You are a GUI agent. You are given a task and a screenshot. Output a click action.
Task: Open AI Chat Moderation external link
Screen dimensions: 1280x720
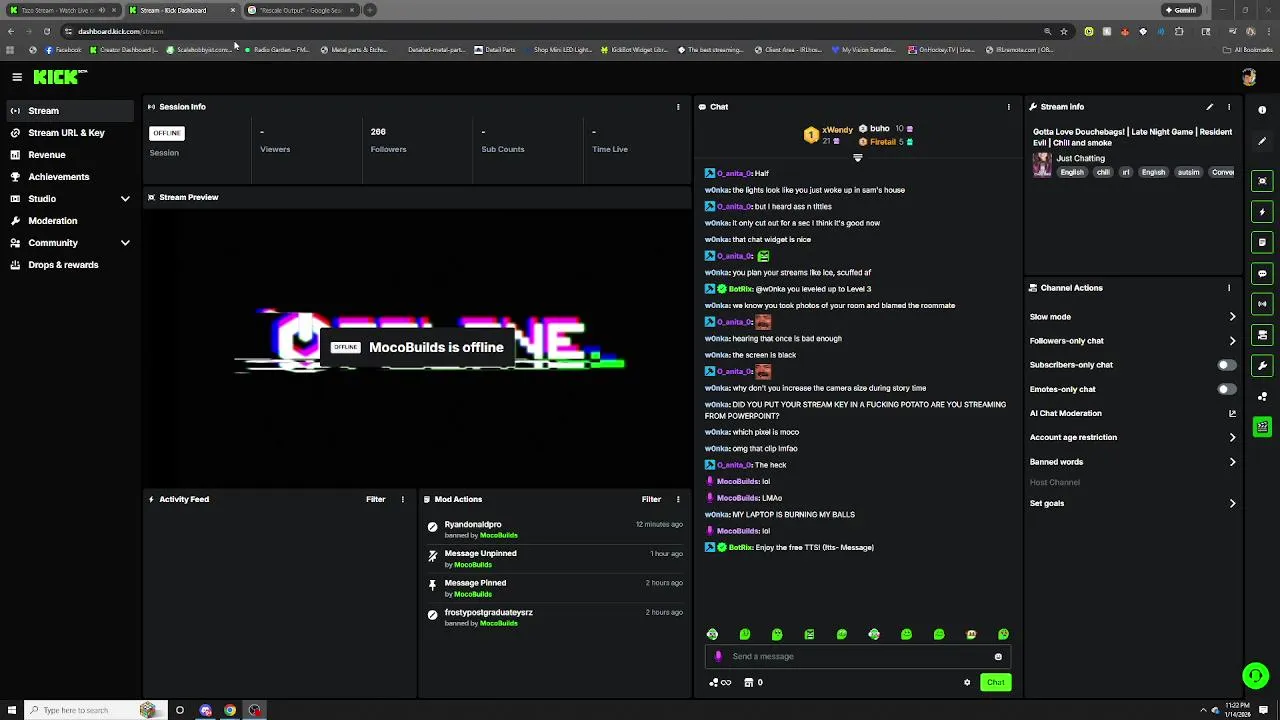(x=1232, y=413)
